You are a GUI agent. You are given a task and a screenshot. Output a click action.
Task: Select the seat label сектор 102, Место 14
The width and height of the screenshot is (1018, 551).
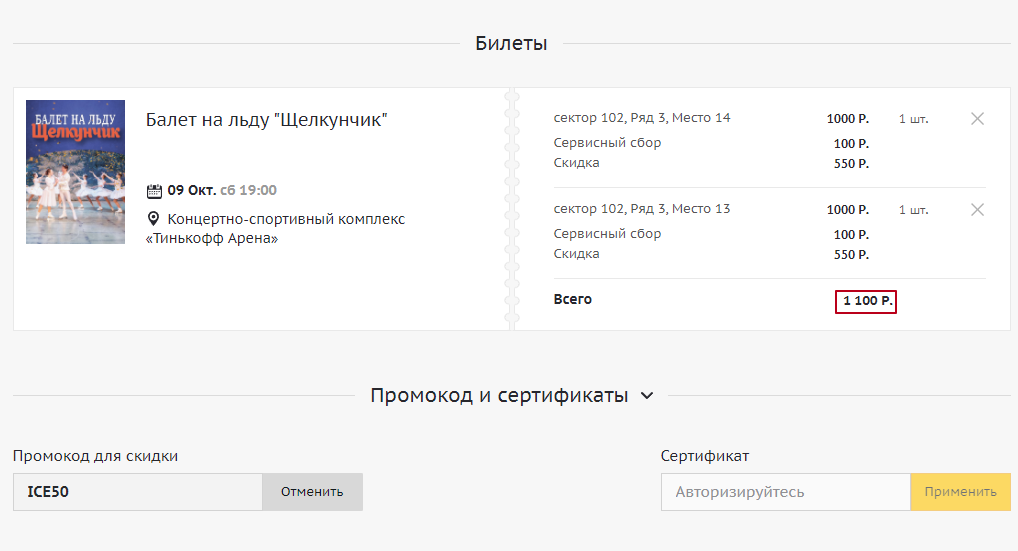point(642,118)
